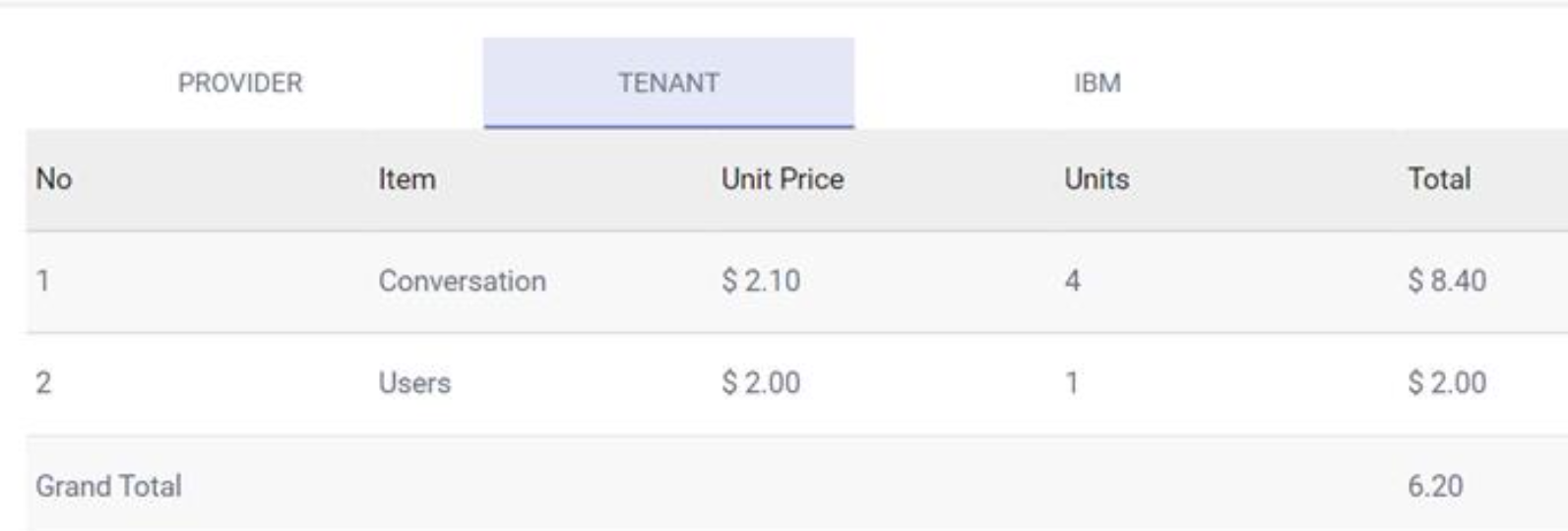Click the Item column header
Viewport: 1568px width, 531px height.
407,179
